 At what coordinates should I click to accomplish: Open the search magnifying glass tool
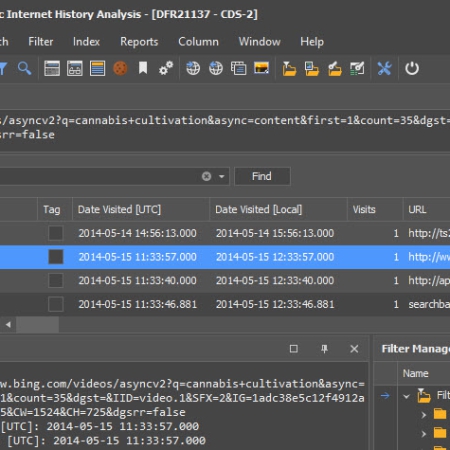click(x=24, y=69)
